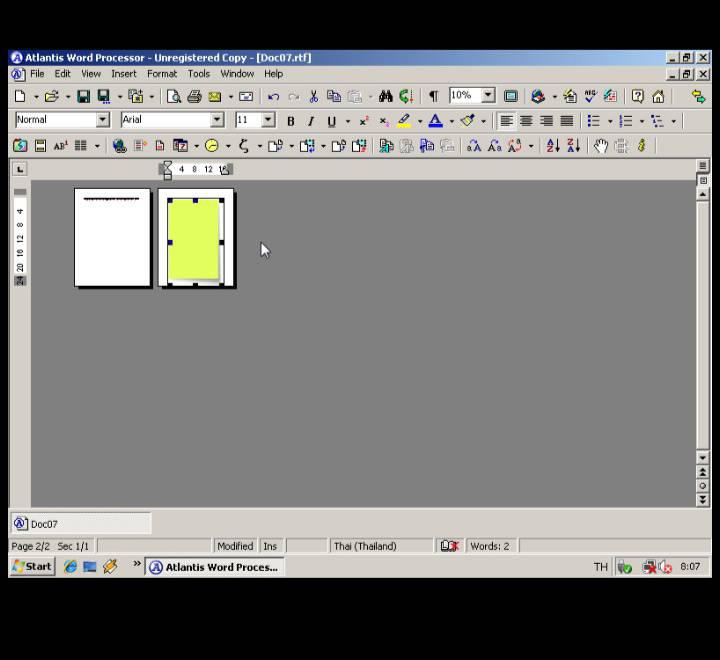Screen dimensions: 720x660
Task: Open Print Preview with the magnifier page icon
Action: pos(174,96)
